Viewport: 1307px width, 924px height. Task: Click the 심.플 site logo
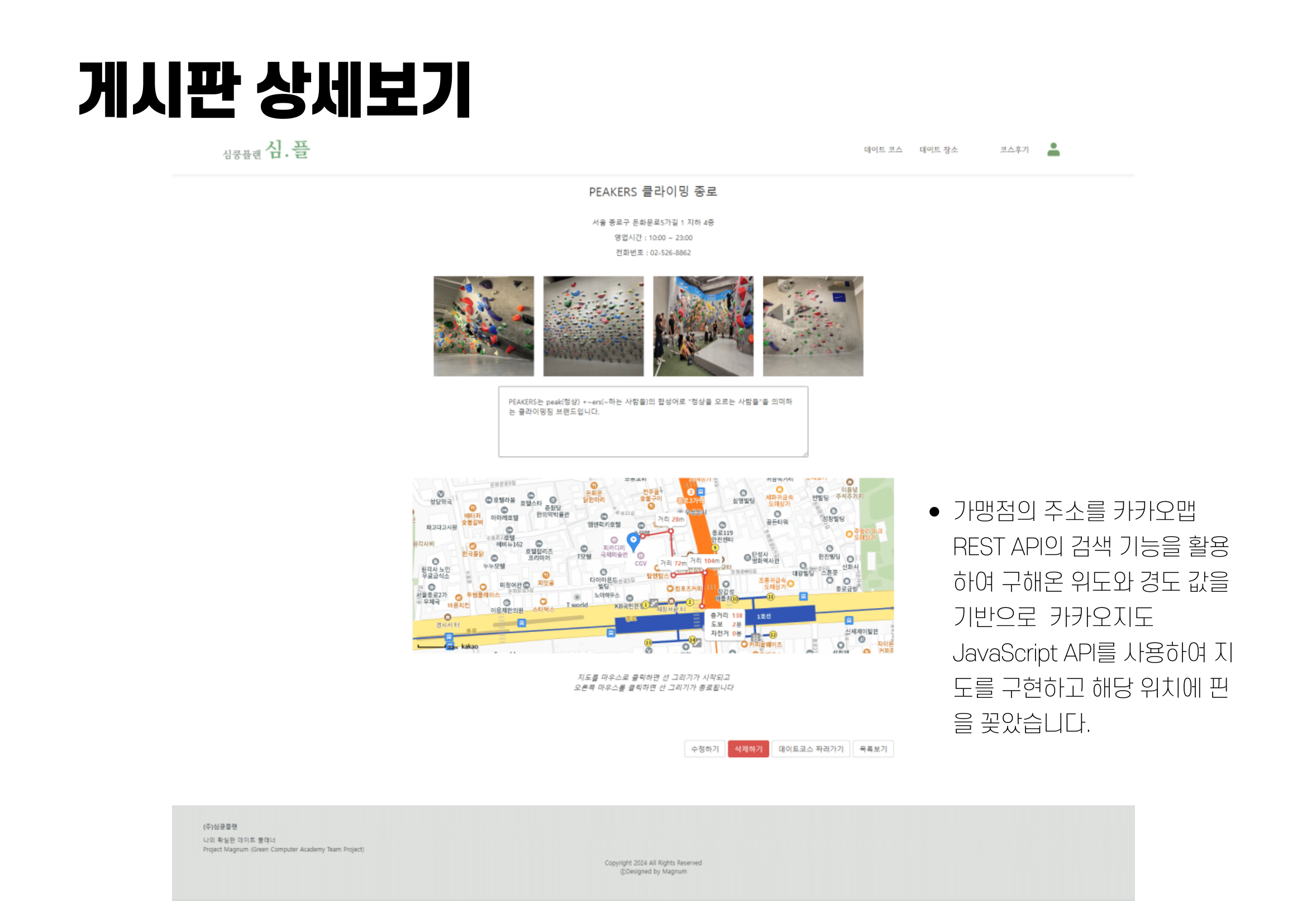point(288,150)
